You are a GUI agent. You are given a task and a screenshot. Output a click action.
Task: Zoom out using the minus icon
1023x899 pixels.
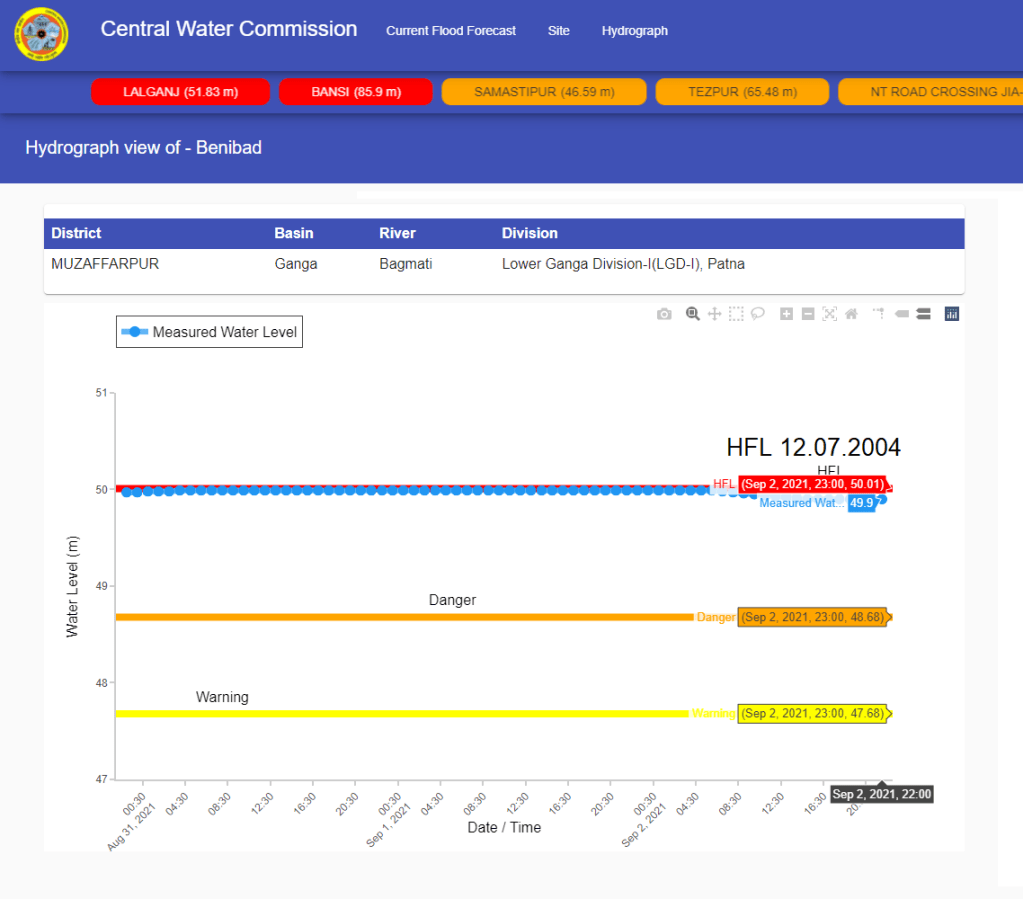point(808,314)
